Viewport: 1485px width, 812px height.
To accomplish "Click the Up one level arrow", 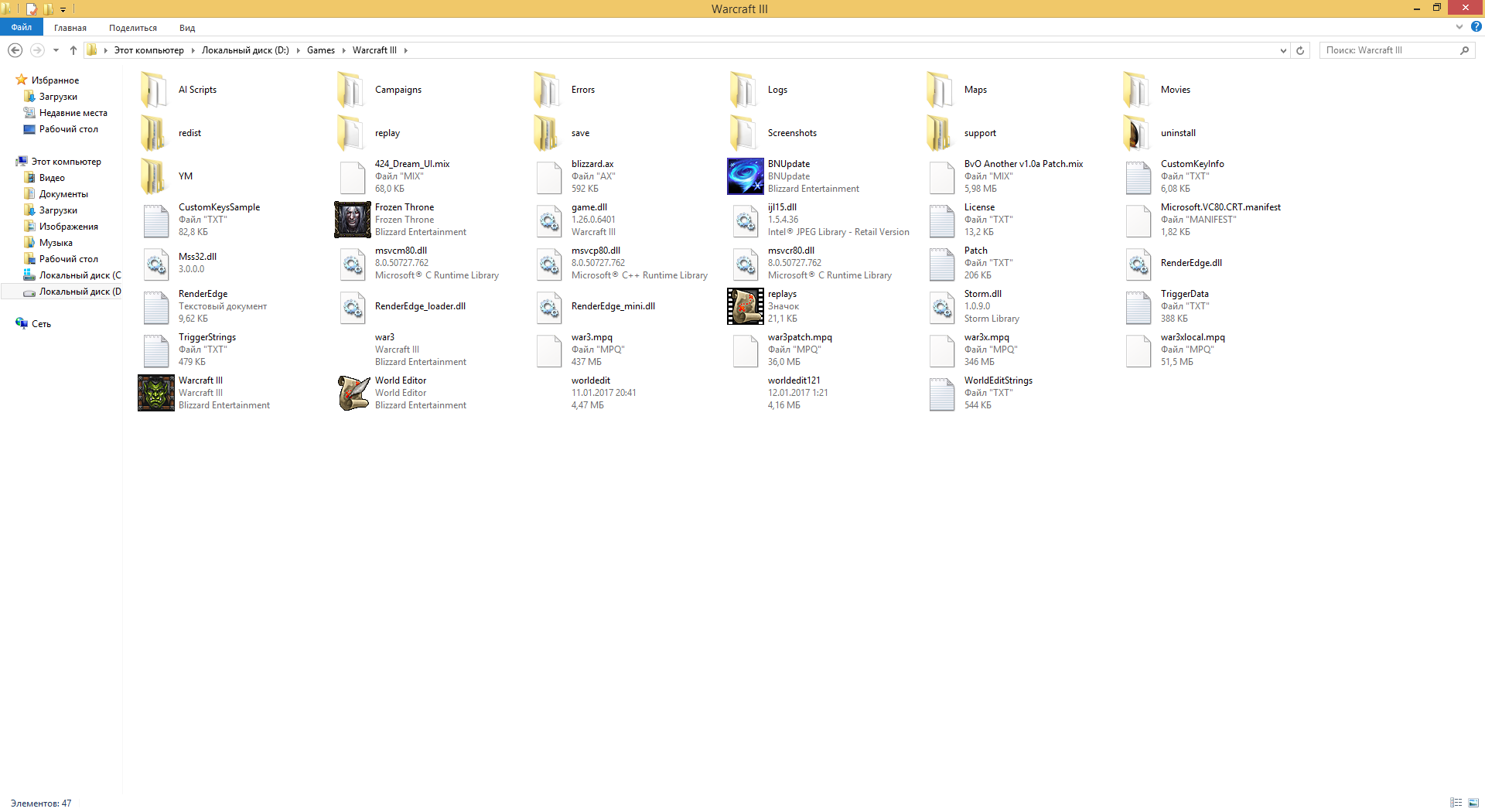I will [73, 50].
